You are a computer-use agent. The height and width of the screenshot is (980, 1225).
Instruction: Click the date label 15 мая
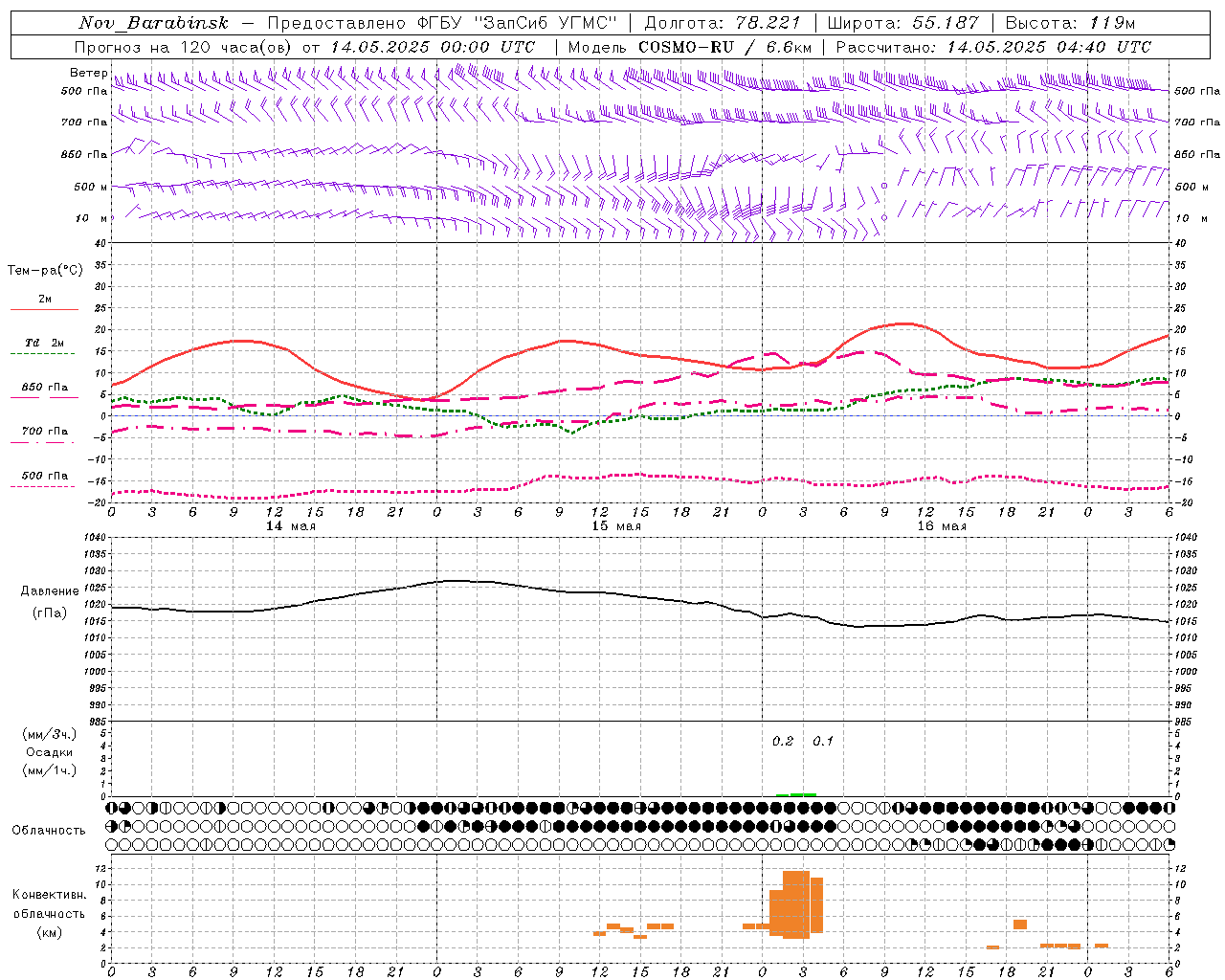[x=616, y=526]
